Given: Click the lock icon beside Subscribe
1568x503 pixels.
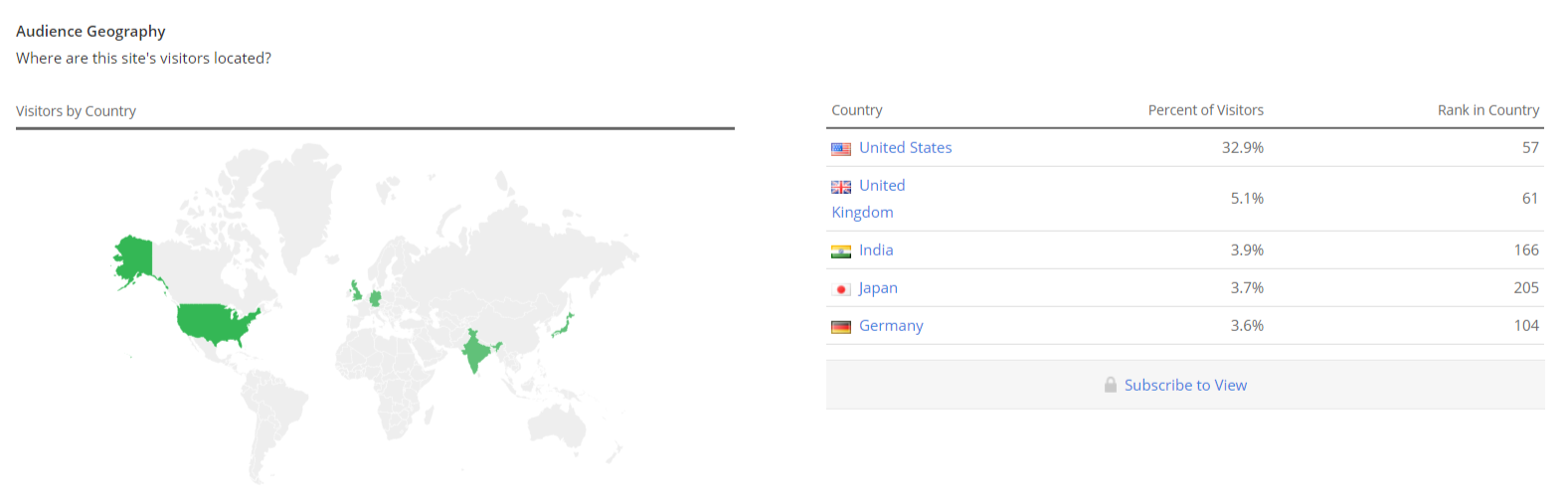Looking at the screenshot, I should tap(1111, 385).
